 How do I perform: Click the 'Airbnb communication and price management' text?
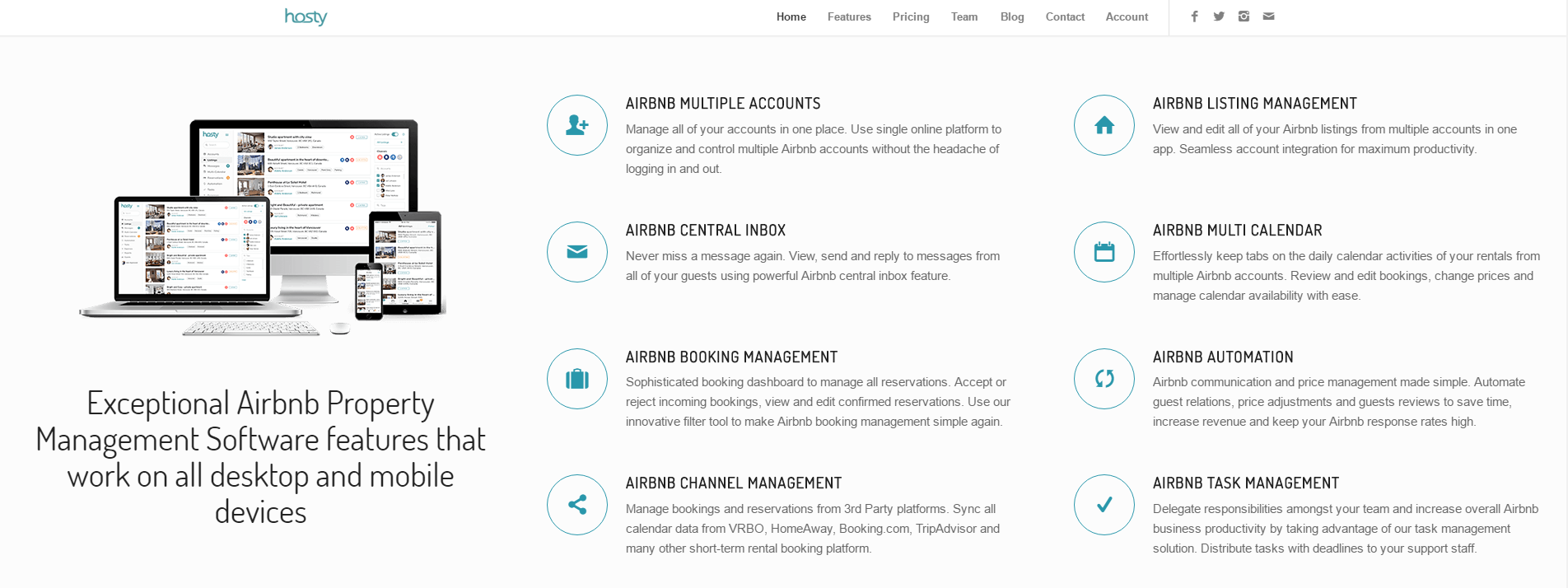point(1339,402)
